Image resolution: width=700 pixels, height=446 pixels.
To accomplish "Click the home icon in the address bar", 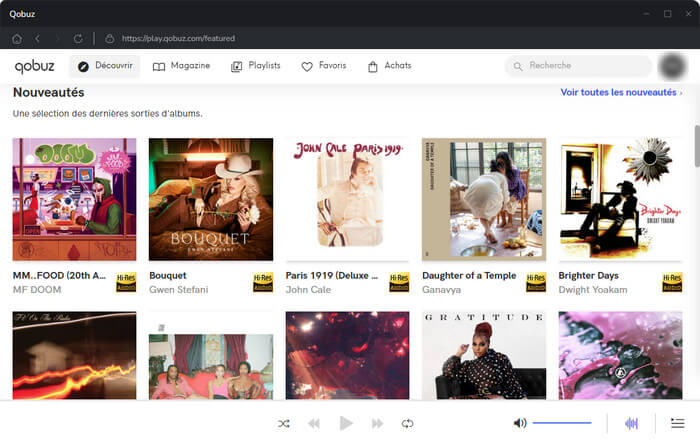I will [17, 38].
